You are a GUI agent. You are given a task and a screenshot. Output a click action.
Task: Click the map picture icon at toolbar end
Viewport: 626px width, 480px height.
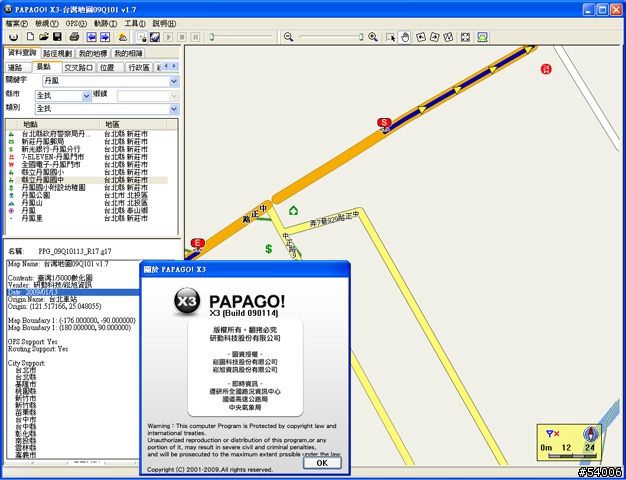click(482, 37)
